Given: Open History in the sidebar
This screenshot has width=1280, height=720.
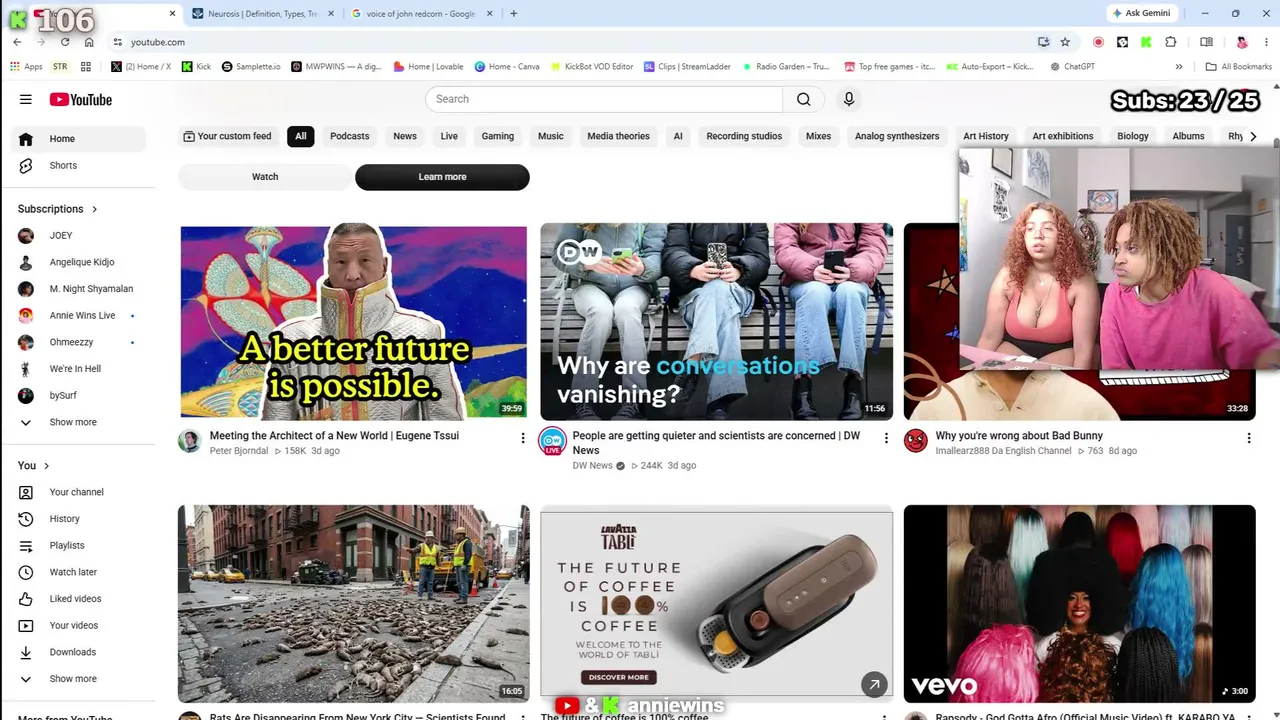Looking at the screenshot, I should click(80, 519).
